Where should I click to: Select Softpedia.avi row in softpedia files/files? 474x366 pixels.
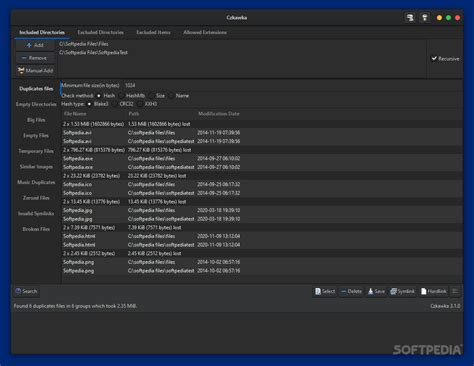click(x=262, y=133)
